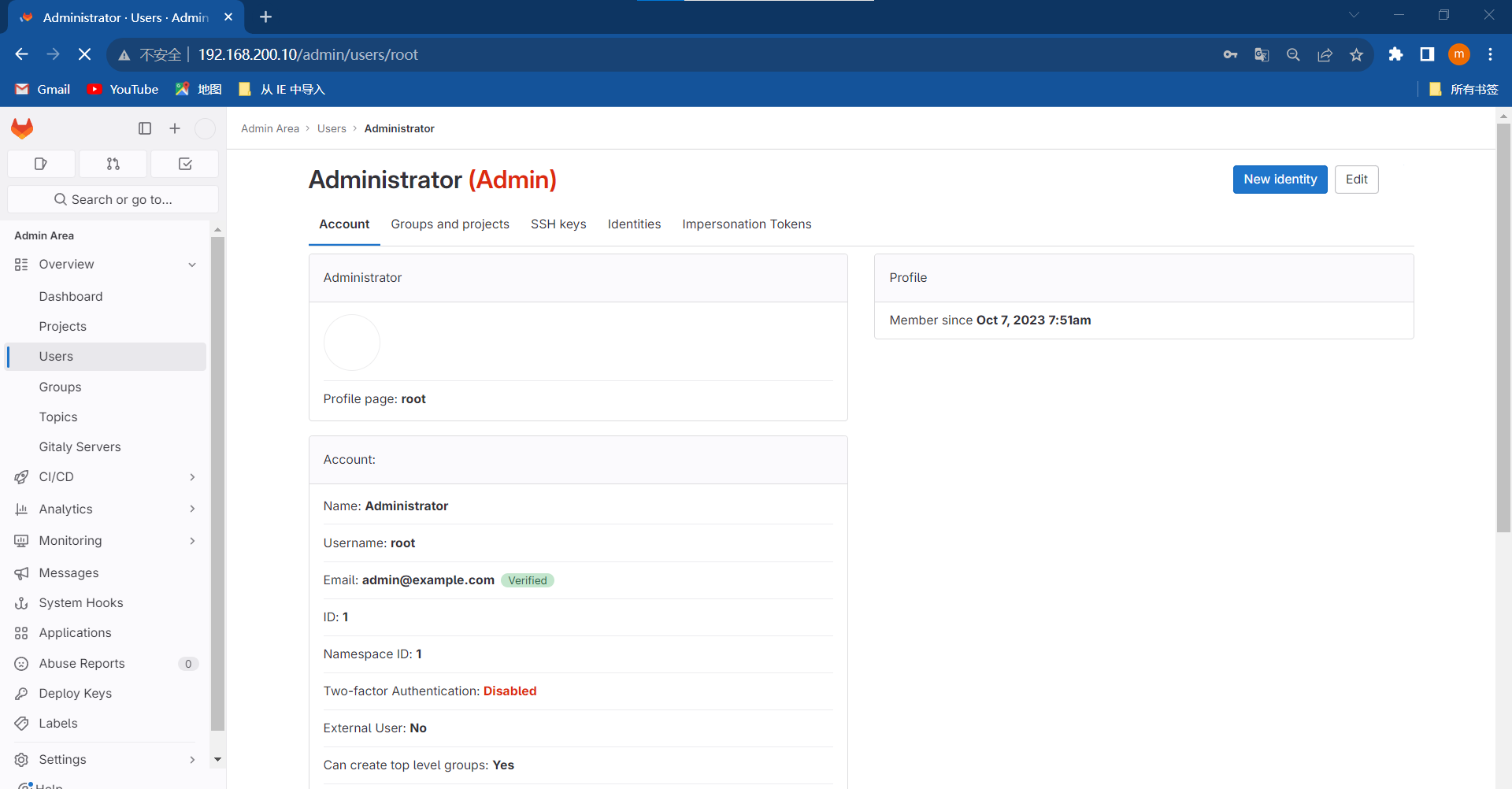Open the create new plus menu

click(175, 128)
